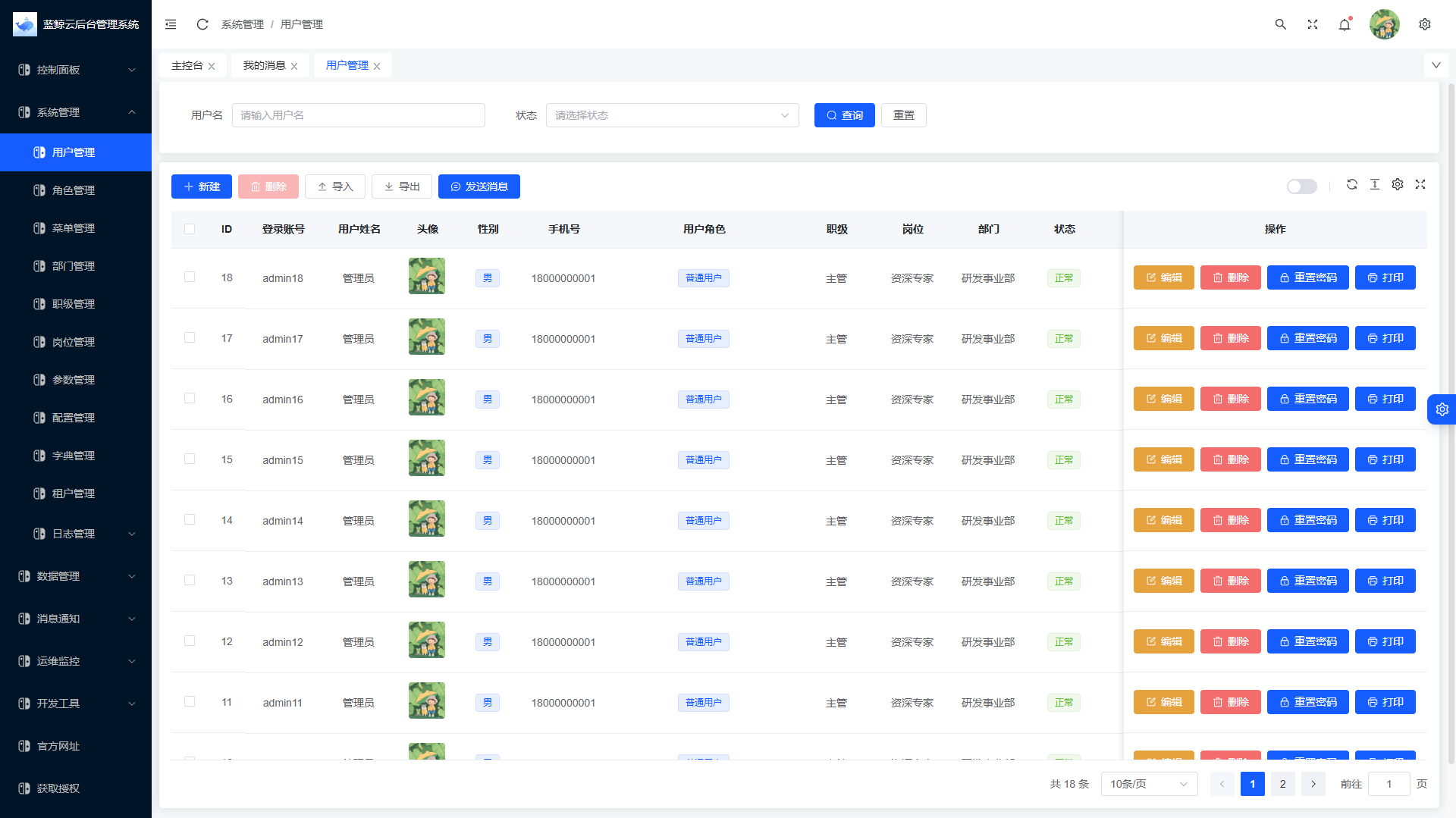Screen dimensions: 1456x818
Task: Open the 10条/页 page size dropdown
Action: pos(1148,784)
